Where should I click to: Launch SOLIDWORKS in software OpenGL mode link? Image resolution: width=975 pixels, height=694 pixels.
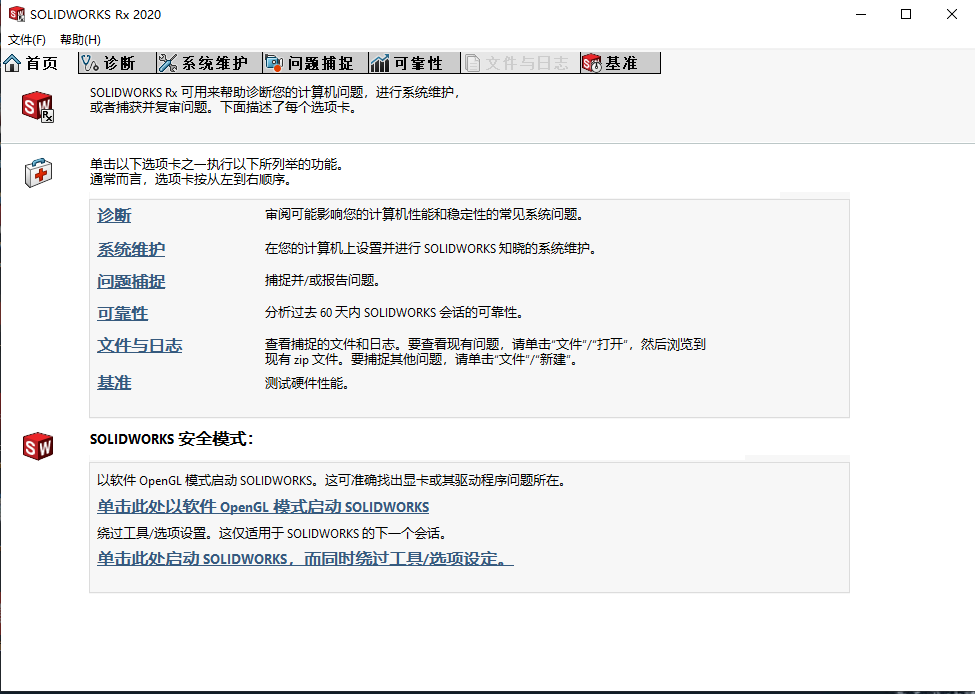pos(263,506)
